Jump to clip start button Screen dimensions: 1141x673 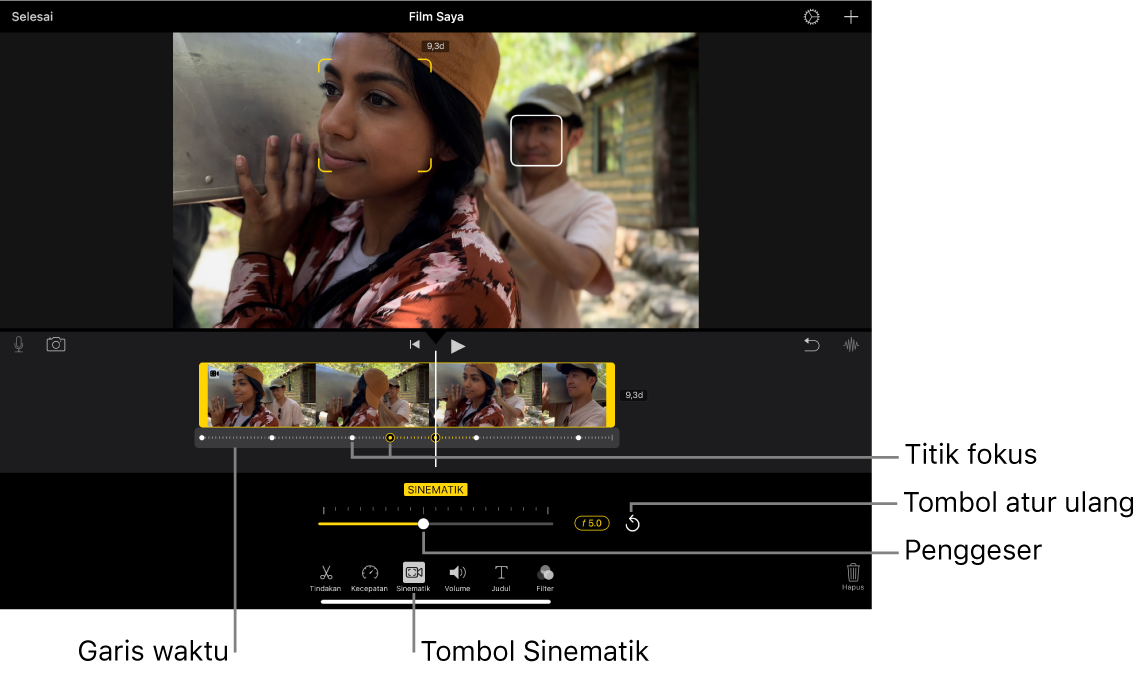pos(414,345)
